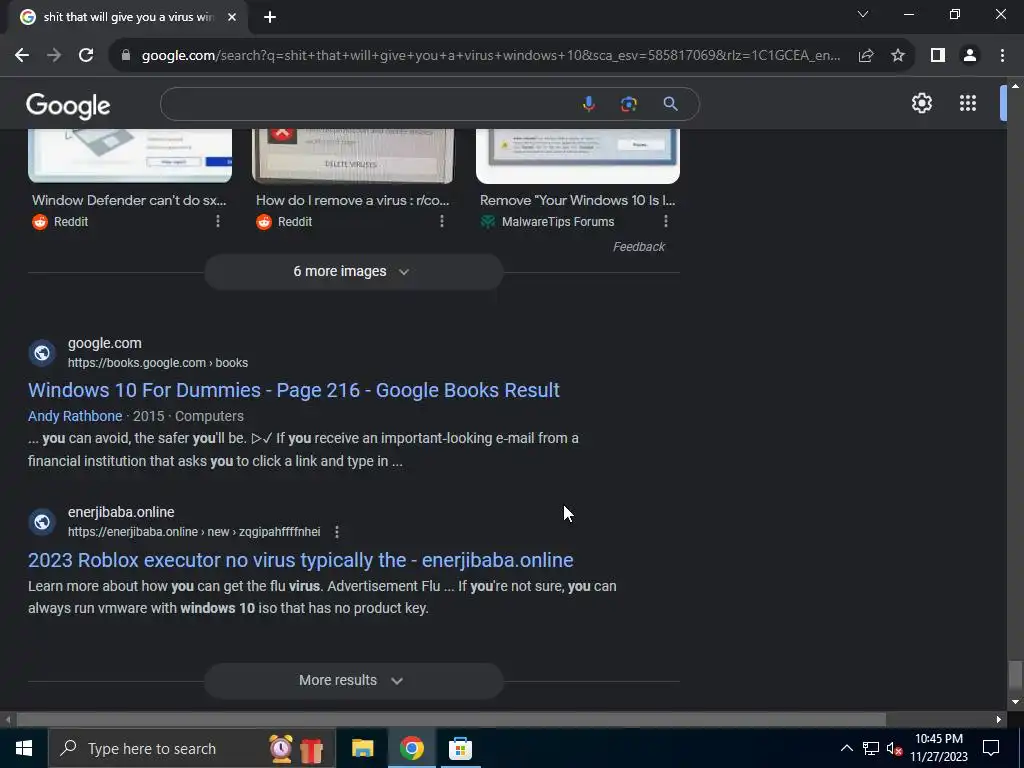
Task: Open Windows 10 For Dummies Page 216 result
Action: (294, 390)
